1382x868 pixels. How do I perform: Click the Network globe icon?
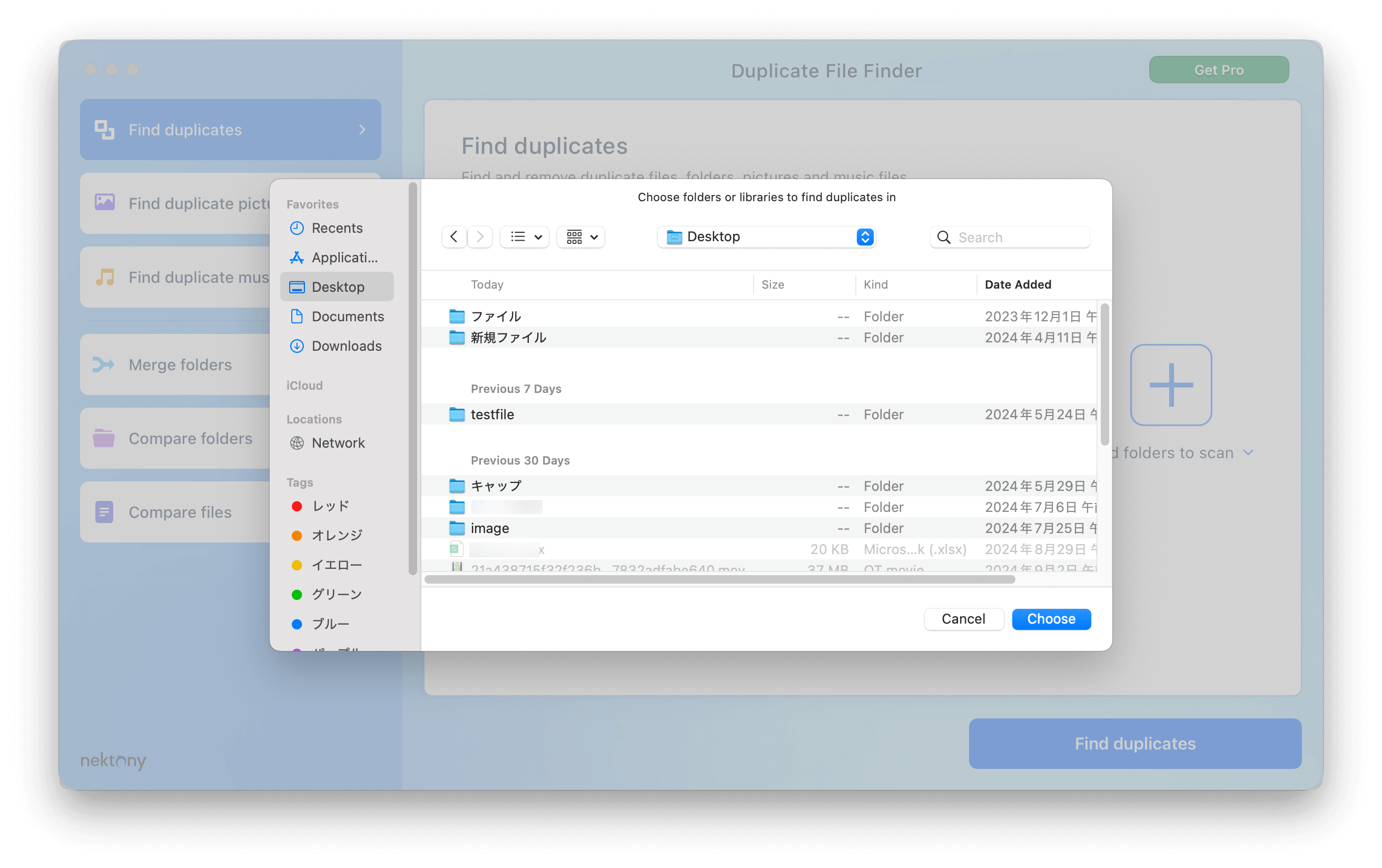pyautogui.click(x=297, y=442)
